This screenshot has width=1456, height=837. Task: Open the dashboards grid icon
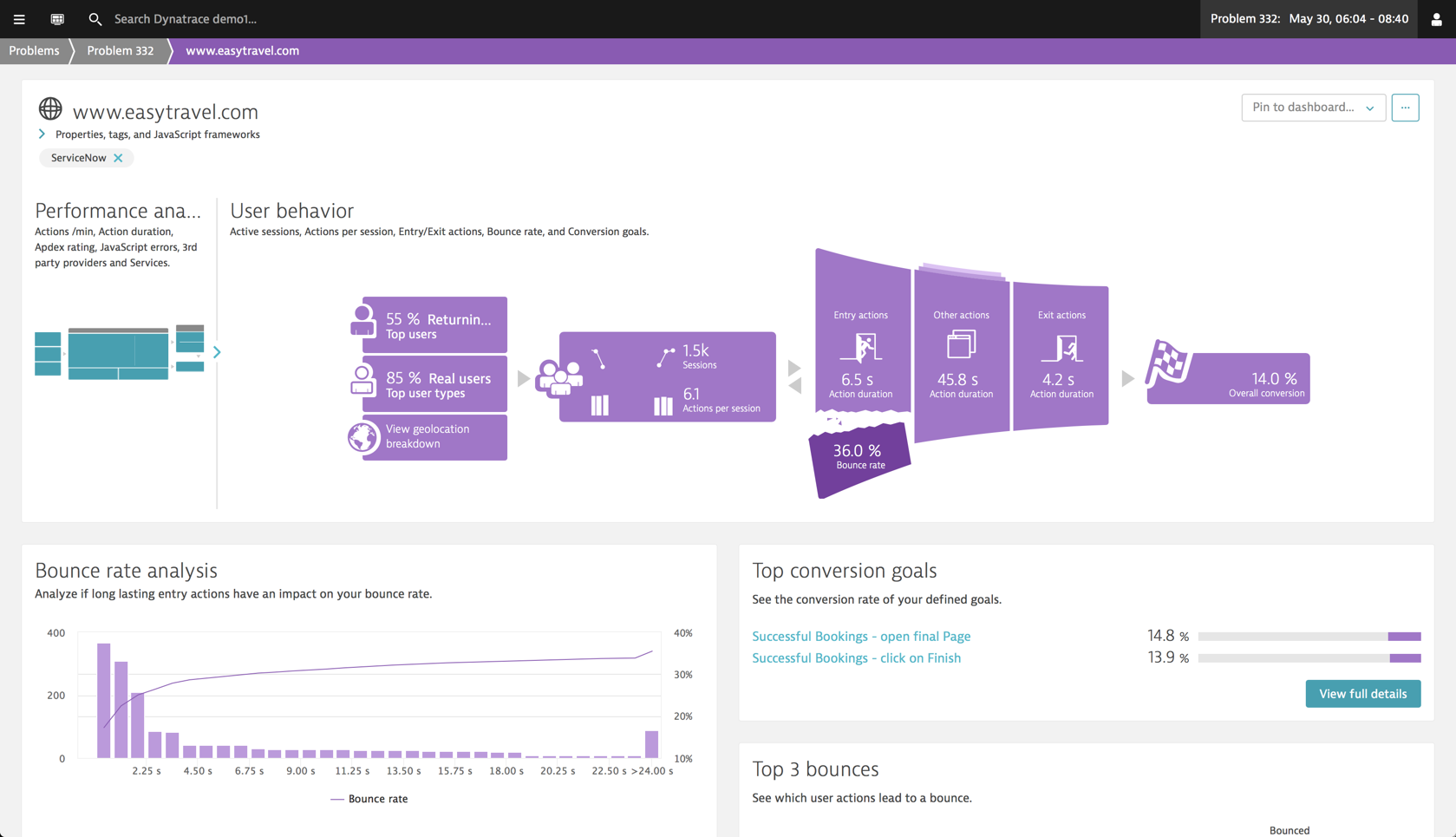[x=57, y=19]
